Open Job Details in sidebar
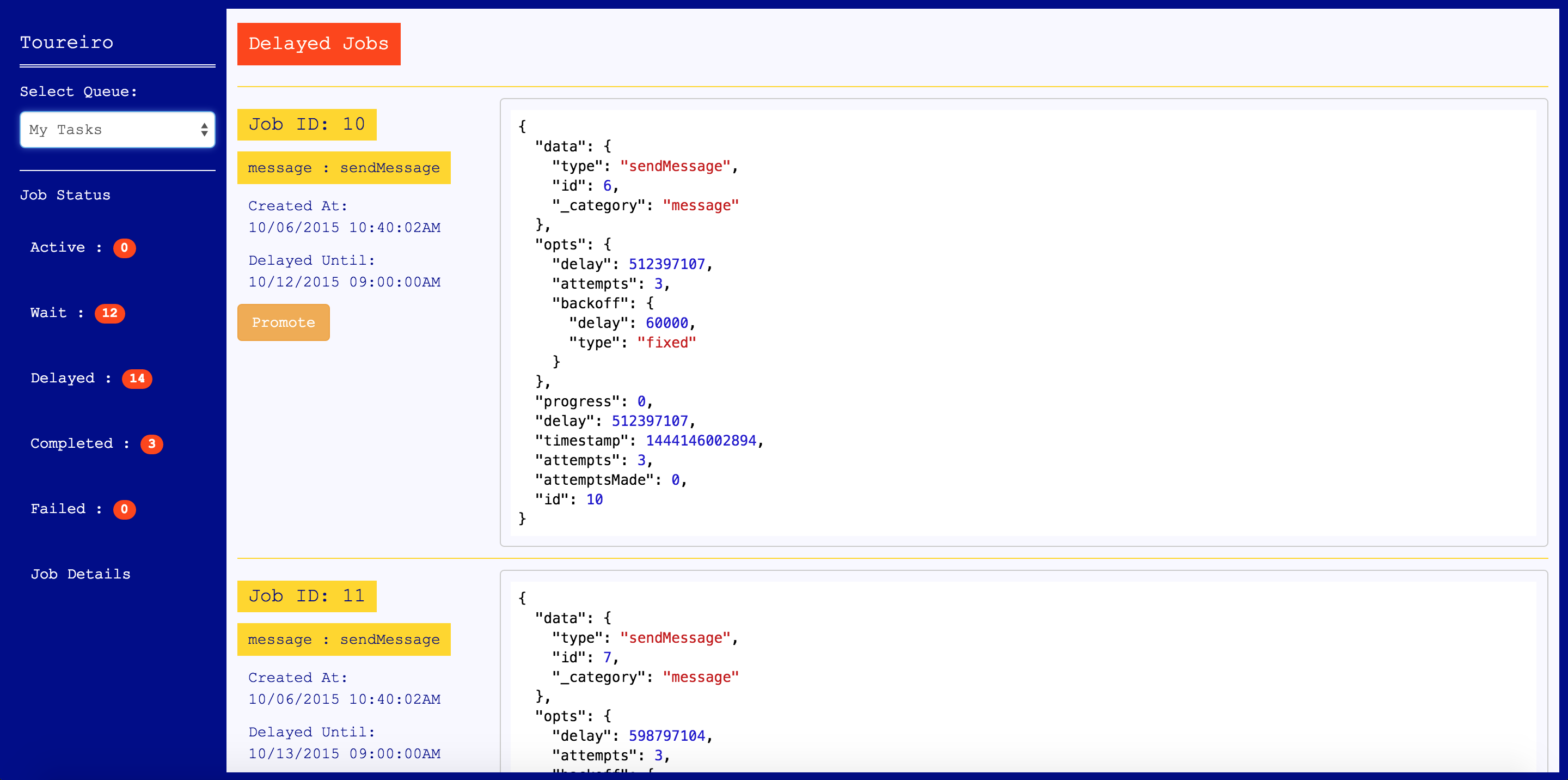 click(x=81, y=574)
